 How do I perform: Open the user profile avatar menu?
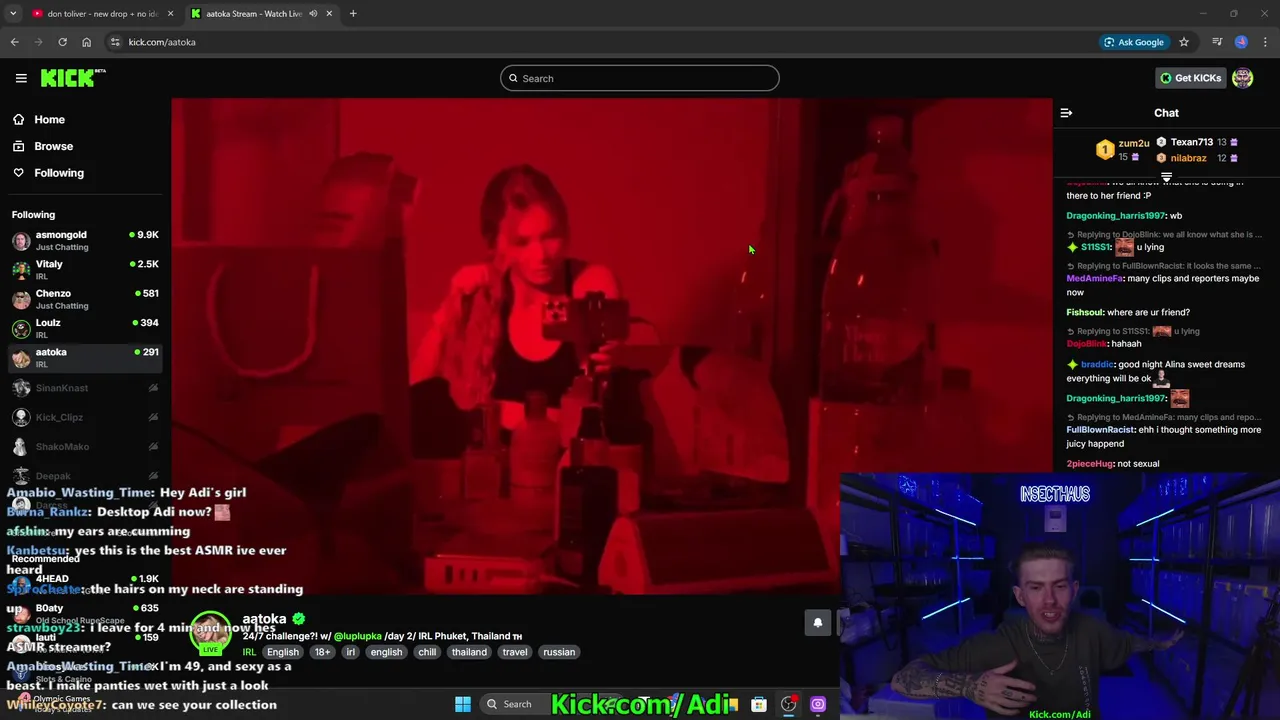[1243, 78]
